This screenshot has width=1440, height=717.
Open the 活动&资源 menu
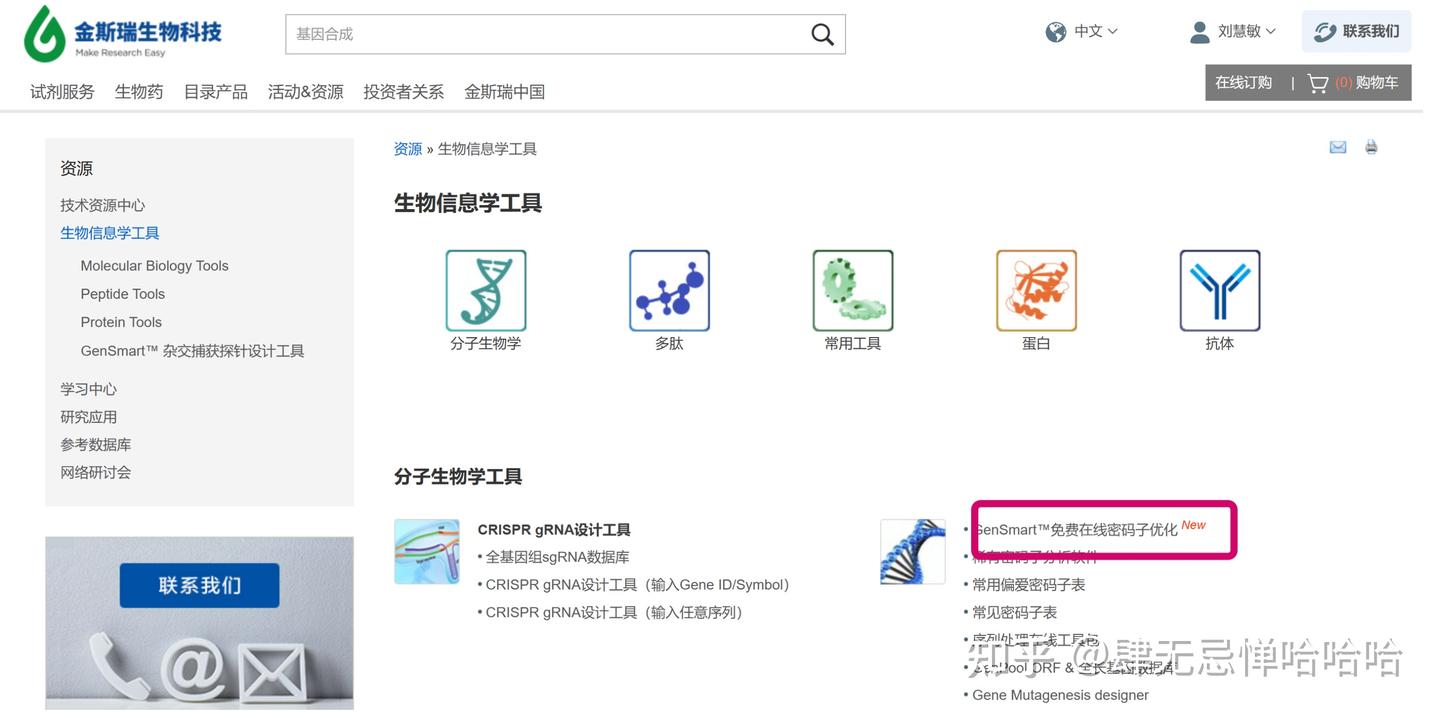pos(306,92)
